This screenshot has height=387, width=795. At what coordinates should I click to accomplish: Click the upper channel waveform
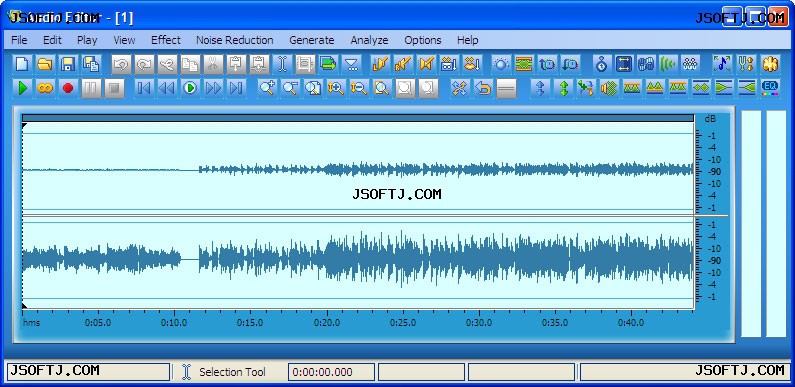click(x=358, y=169)
